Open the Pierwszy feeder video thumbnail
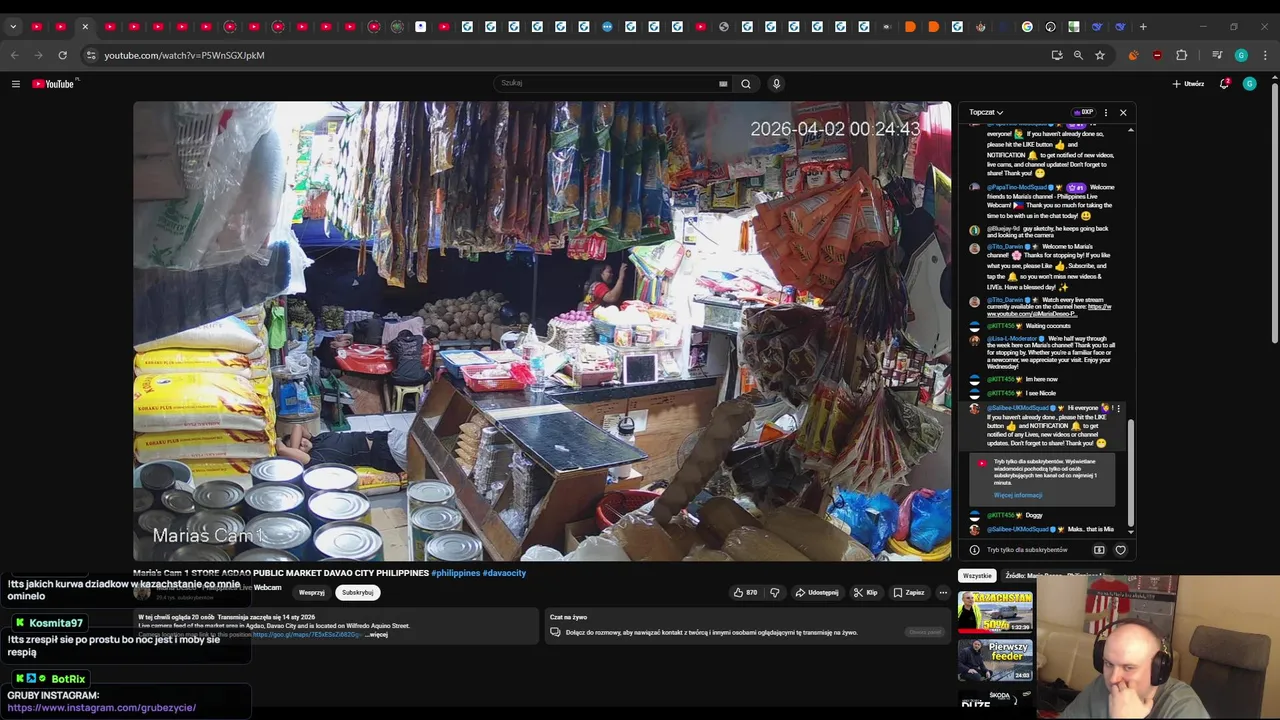1280x720 pixels. coord(995,659)
